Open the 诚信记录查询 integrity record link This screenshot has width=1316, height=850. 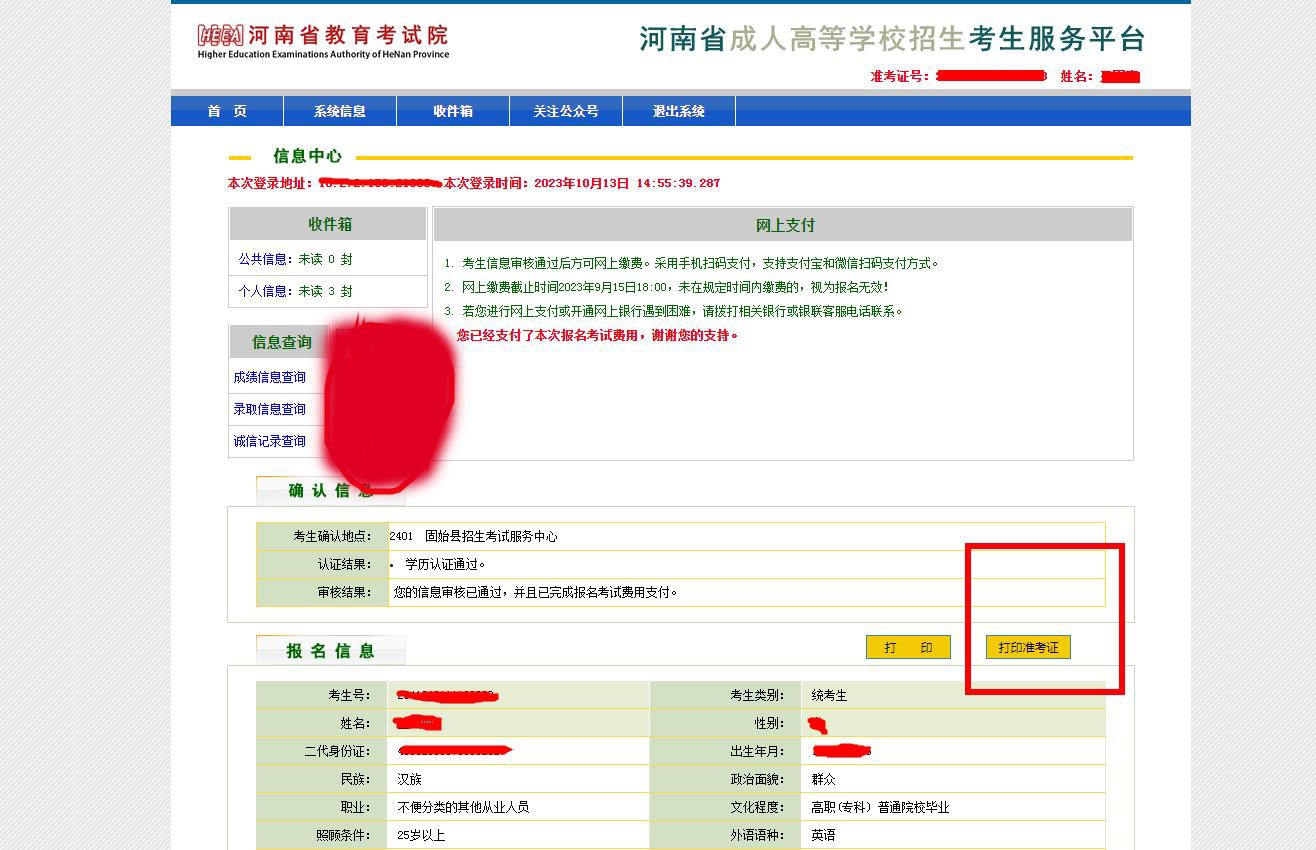coord(270,441)
